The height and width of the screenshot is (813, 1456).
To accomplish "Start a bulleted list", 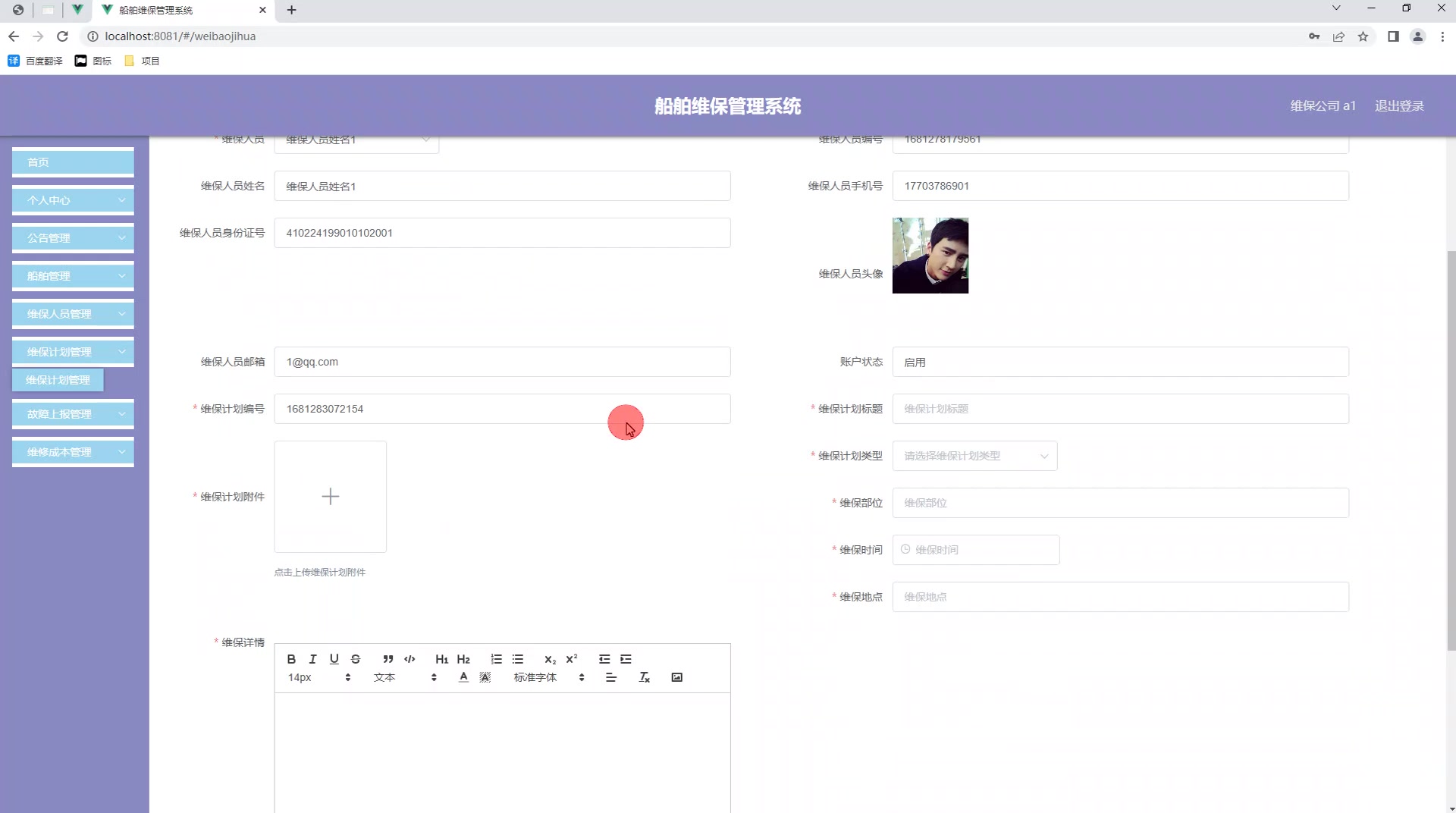I will (518, 659).
